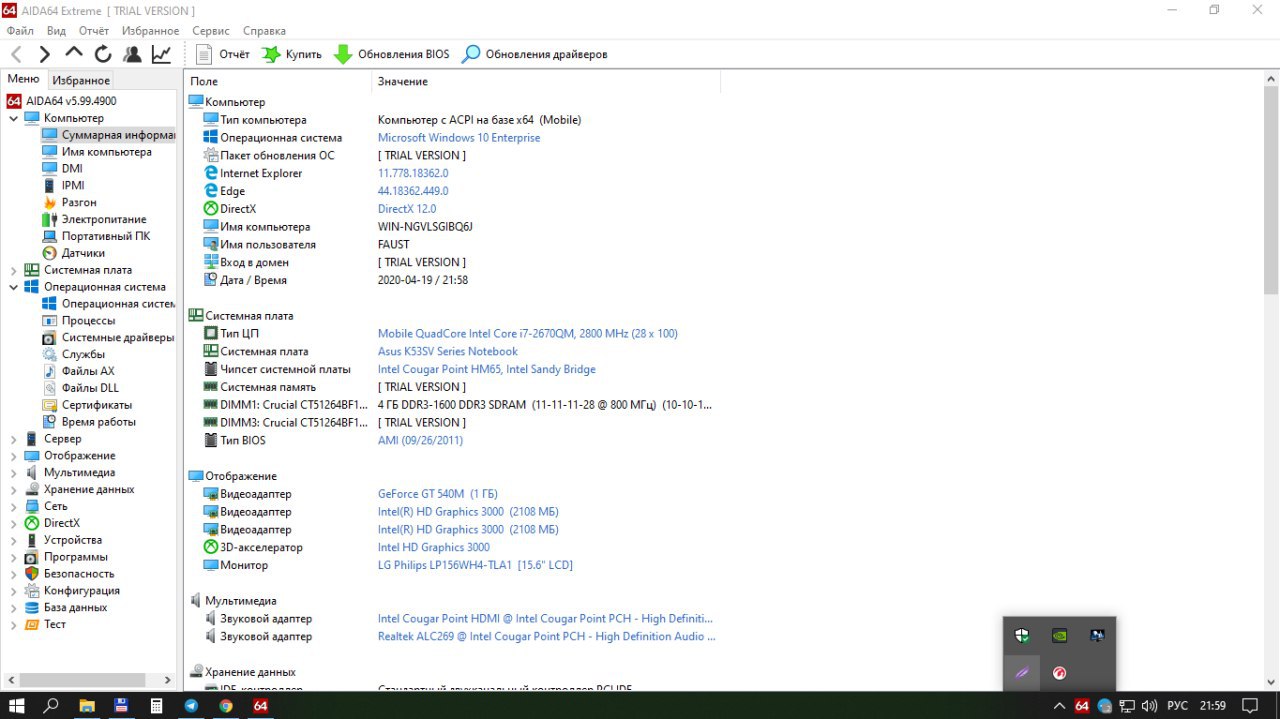Click the Back navigation arrow
1280x719 pixels.
[17, 54]
